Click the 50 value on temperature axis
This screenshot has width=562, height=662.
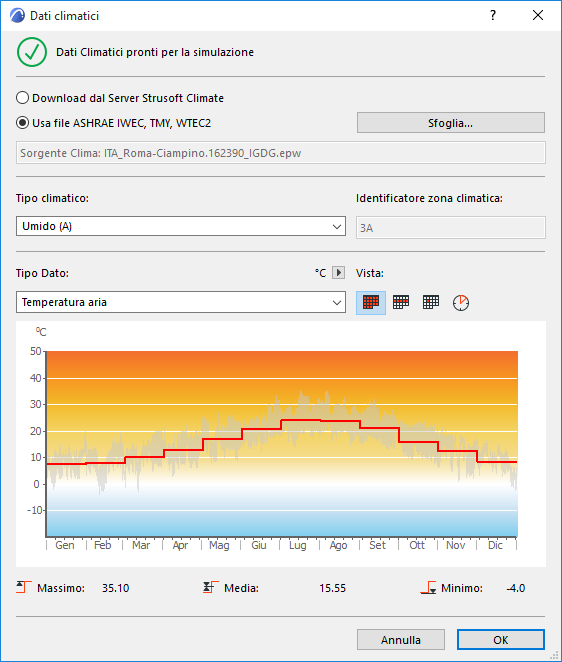coord(35,351)
